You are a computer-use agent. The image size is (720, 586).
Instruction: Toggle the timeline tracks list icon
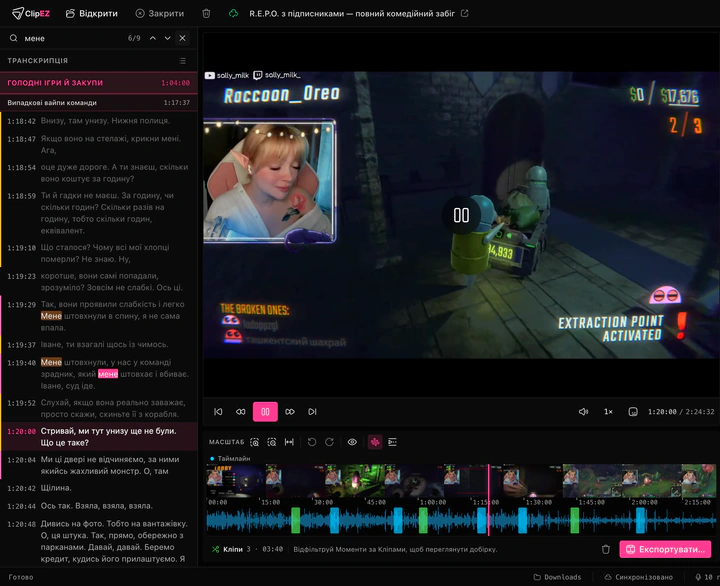point(392,442)
